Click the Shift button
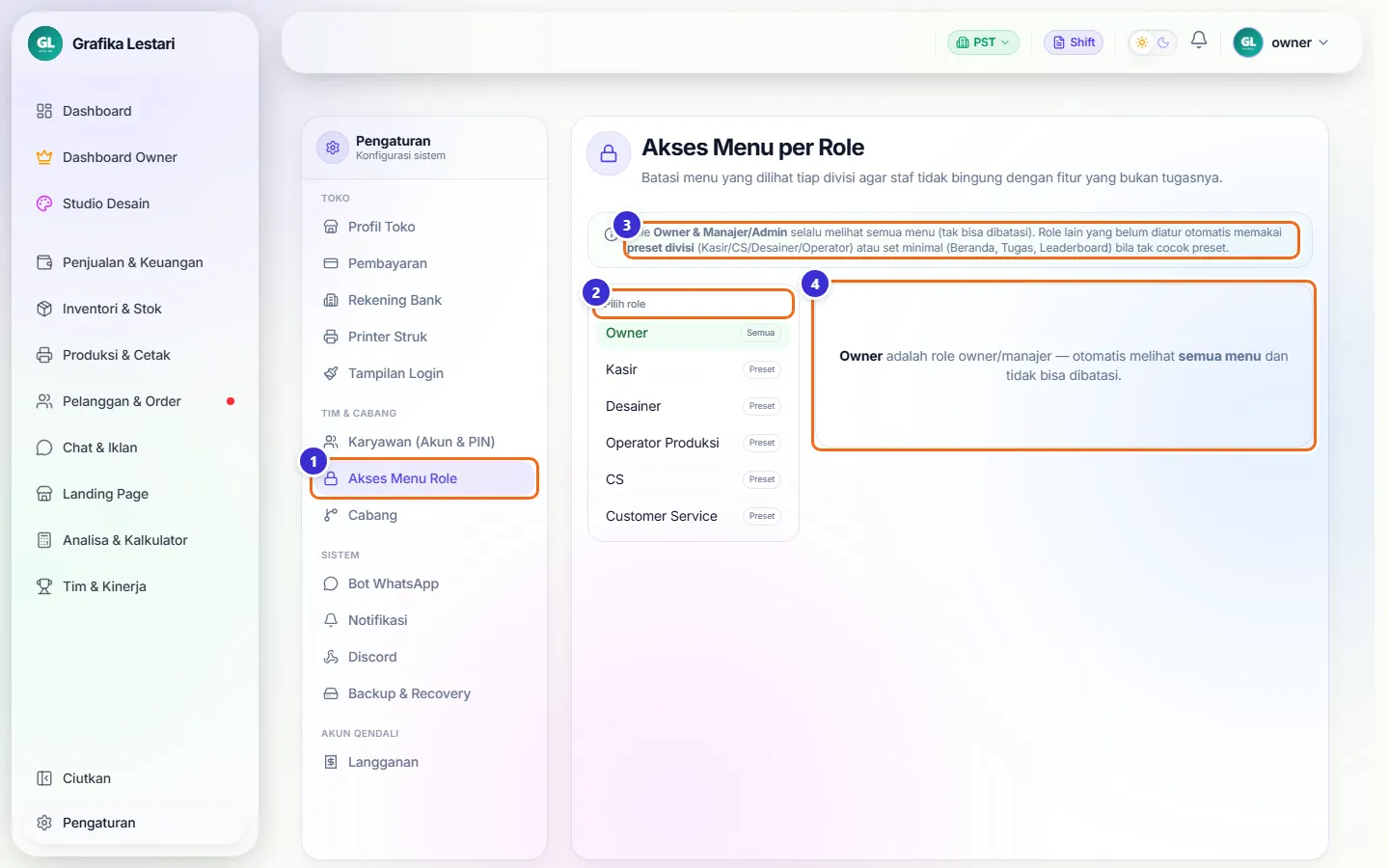The image size is (1389, 868). click(x=1074, y=42)
